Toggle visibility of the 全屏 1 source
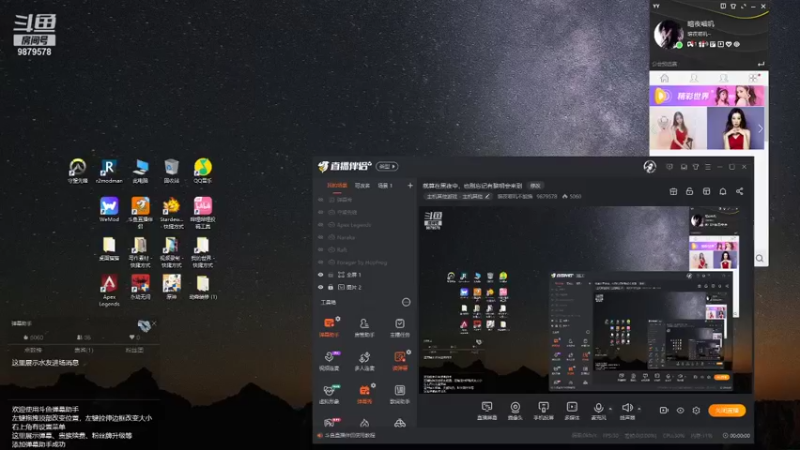Viewport: 800px width, 450px height. [320, 274]
